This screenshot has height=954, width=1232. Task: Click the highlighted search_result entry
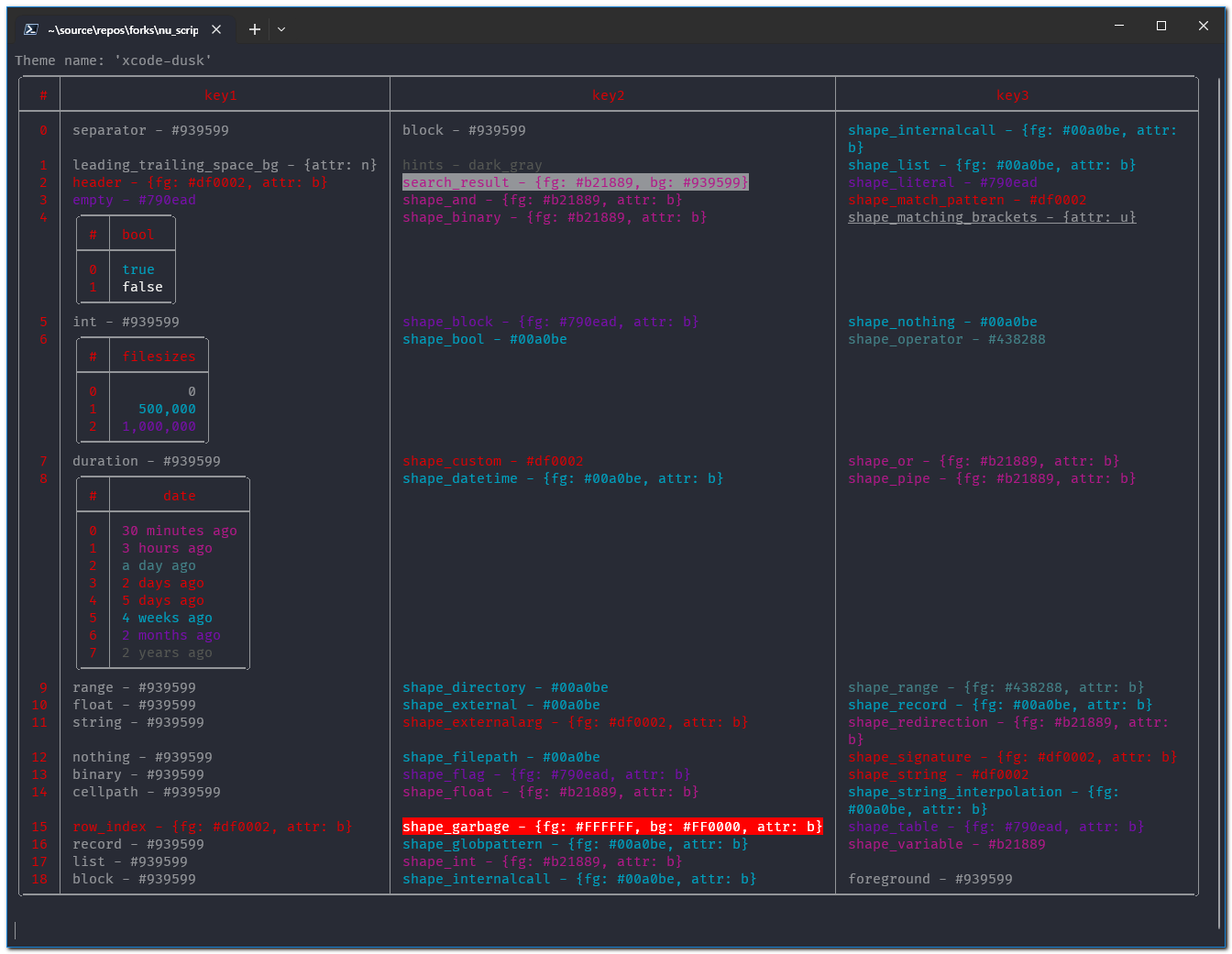(576, 182)
